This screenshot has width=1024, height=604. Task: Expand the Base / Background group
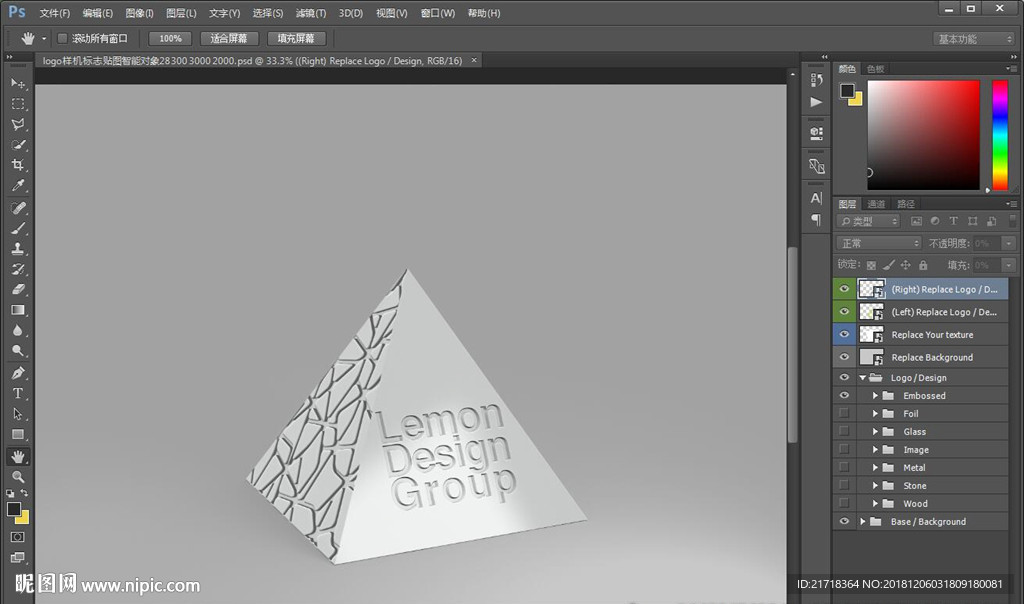863,521
